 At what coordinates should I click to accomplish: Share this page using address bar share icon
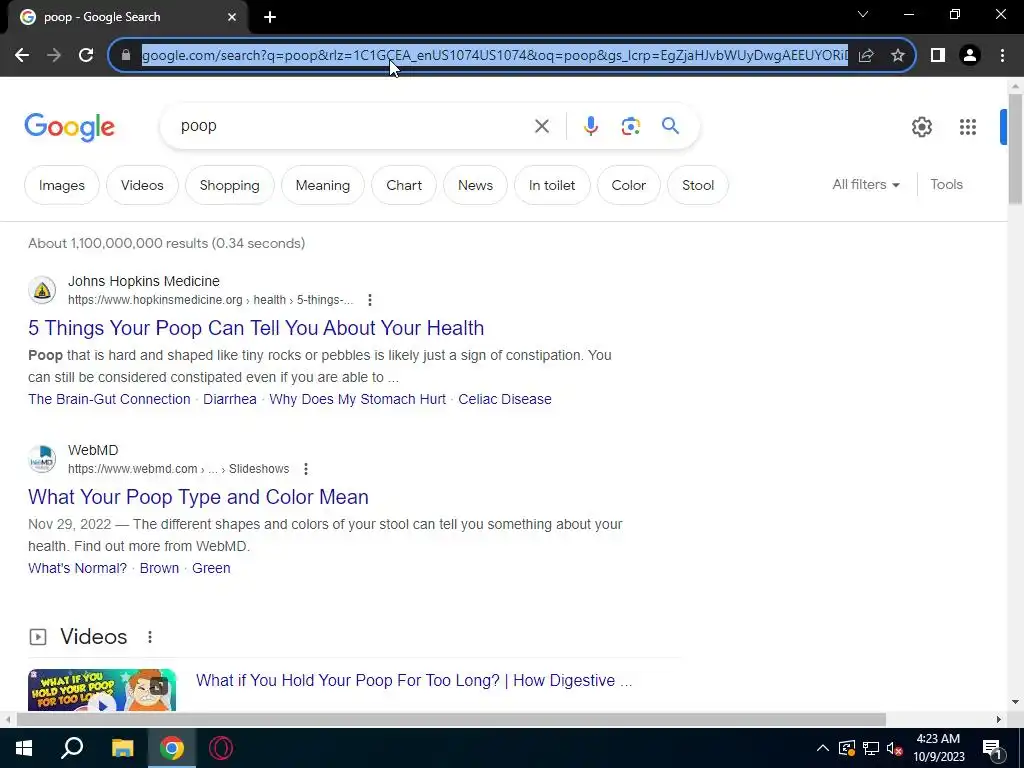(866, 56)
